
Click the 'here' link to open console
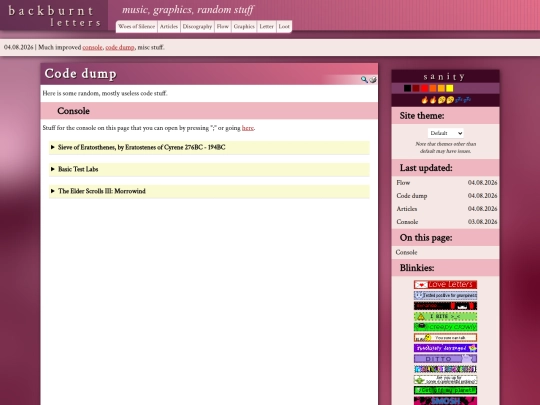pos(248,128)
